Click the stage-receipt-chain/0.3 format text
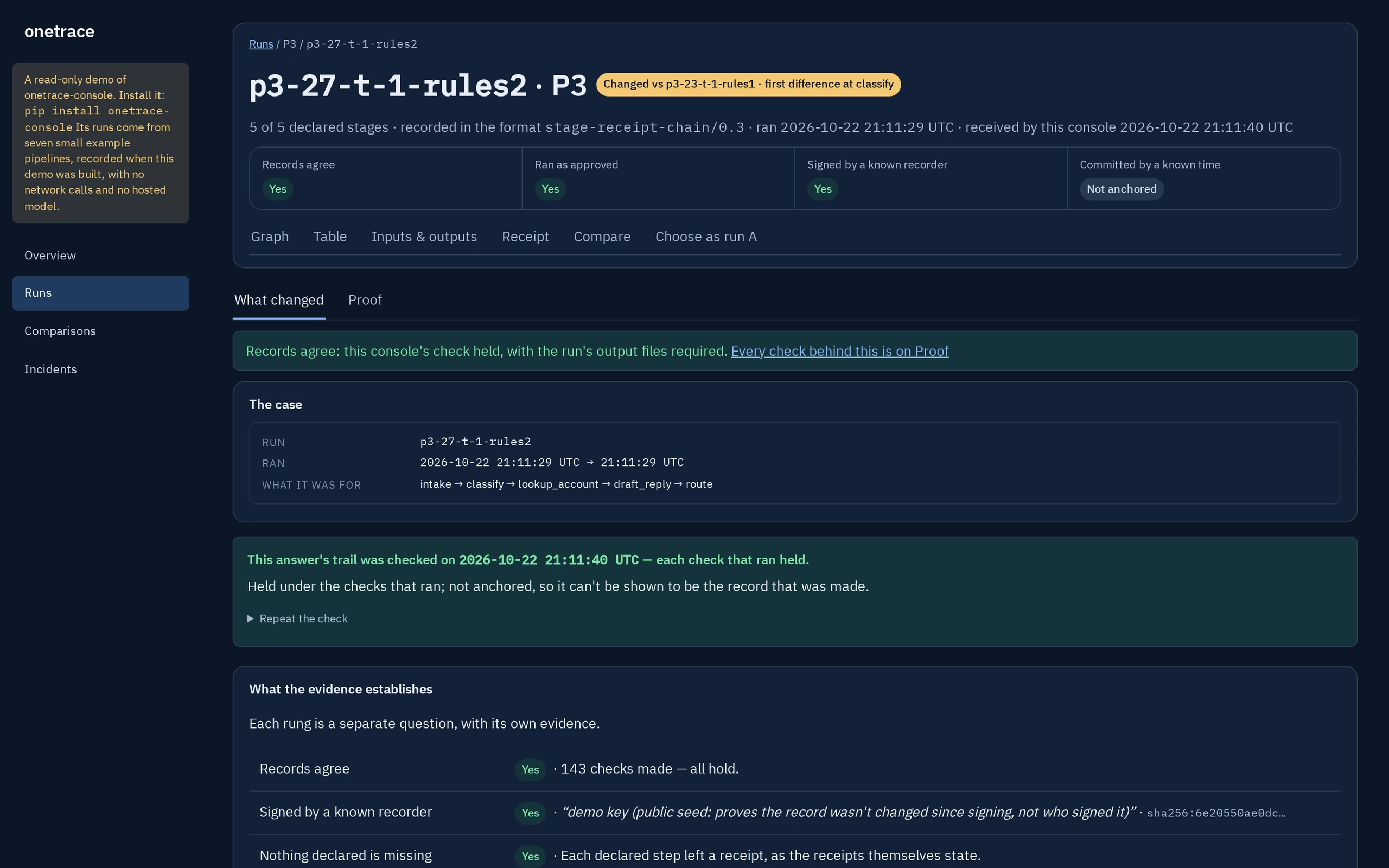Screen dimensions: 1389x868 (645, 127)
